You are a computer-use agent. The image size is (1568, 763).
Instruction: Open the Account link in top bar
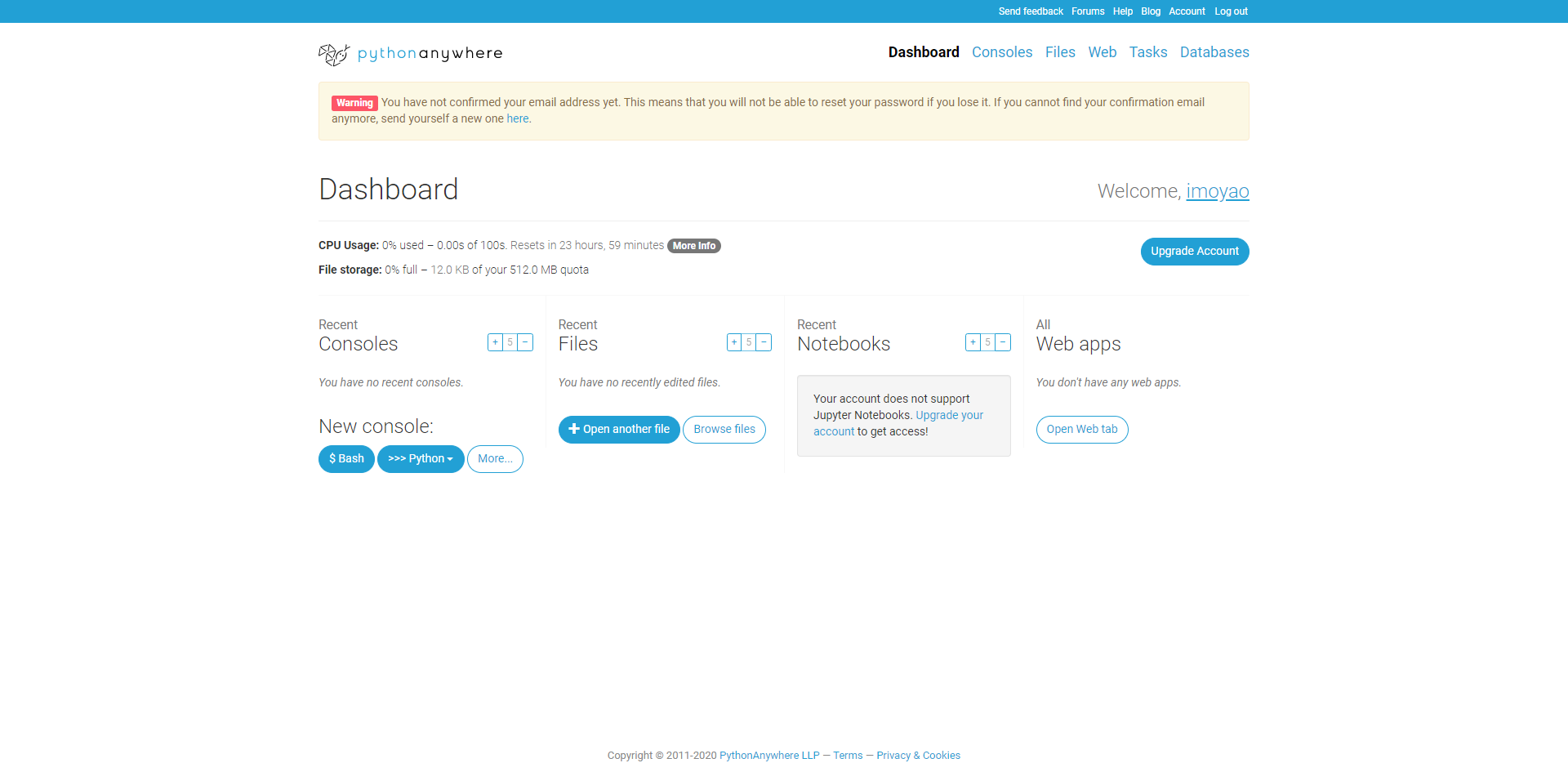point(1187,11)
